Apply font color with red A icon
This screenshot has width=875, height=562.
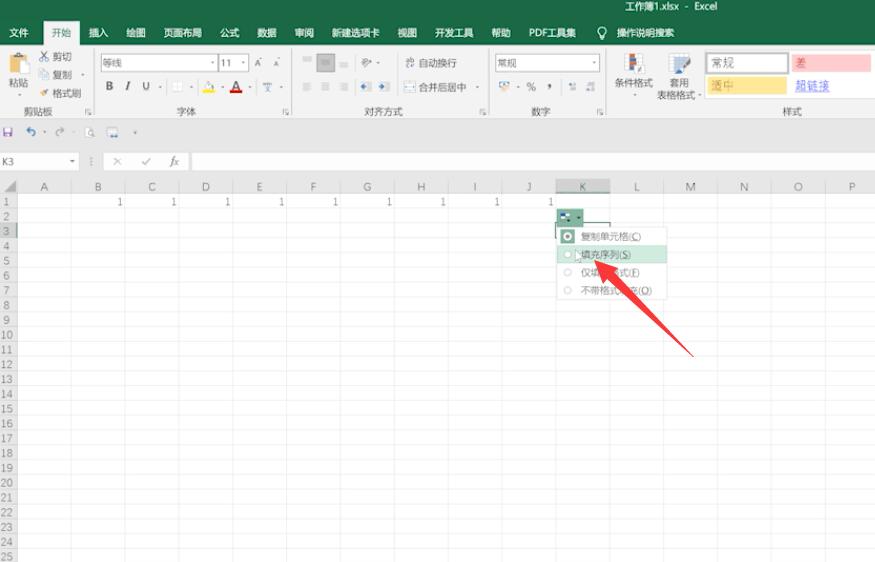pos(236,87)
